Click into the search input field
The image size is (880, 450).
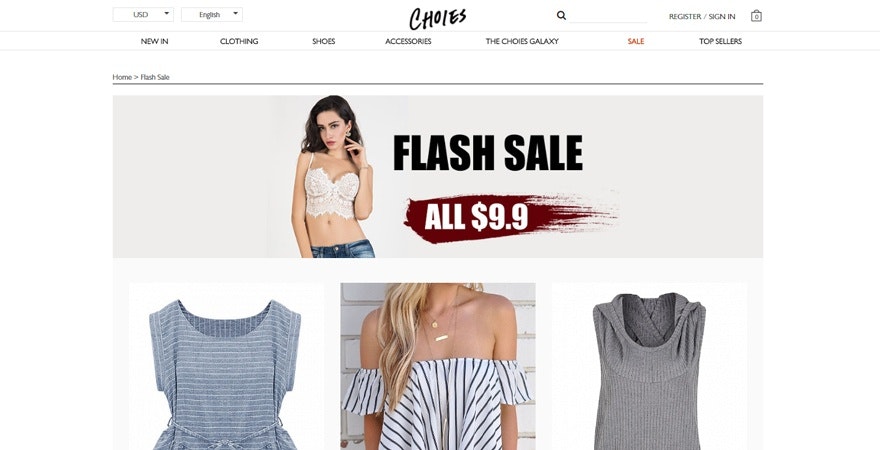pyautogui.click(x=608, y=16)
